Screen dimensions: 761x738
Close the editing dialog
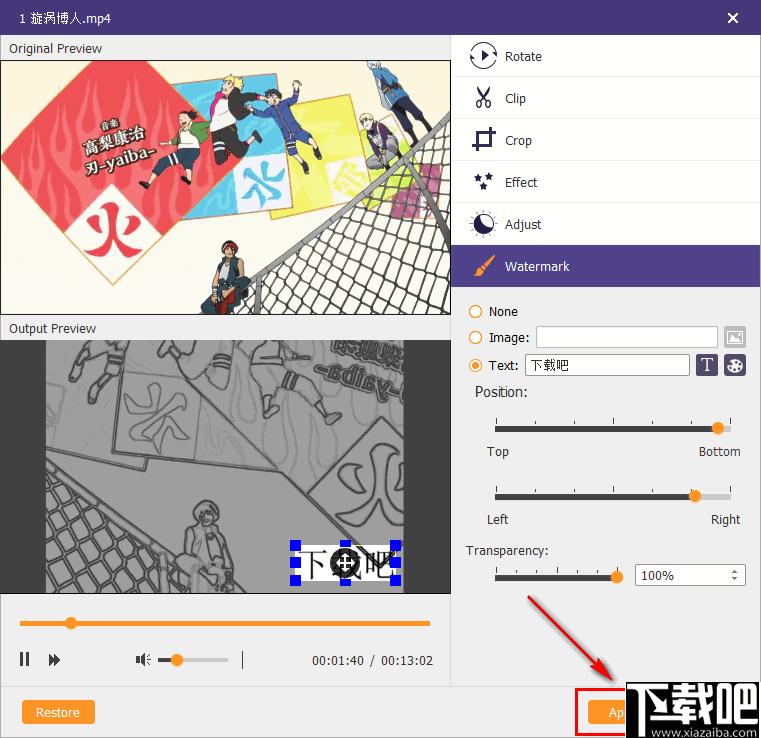pyautogui.click(x=733, y=18)
